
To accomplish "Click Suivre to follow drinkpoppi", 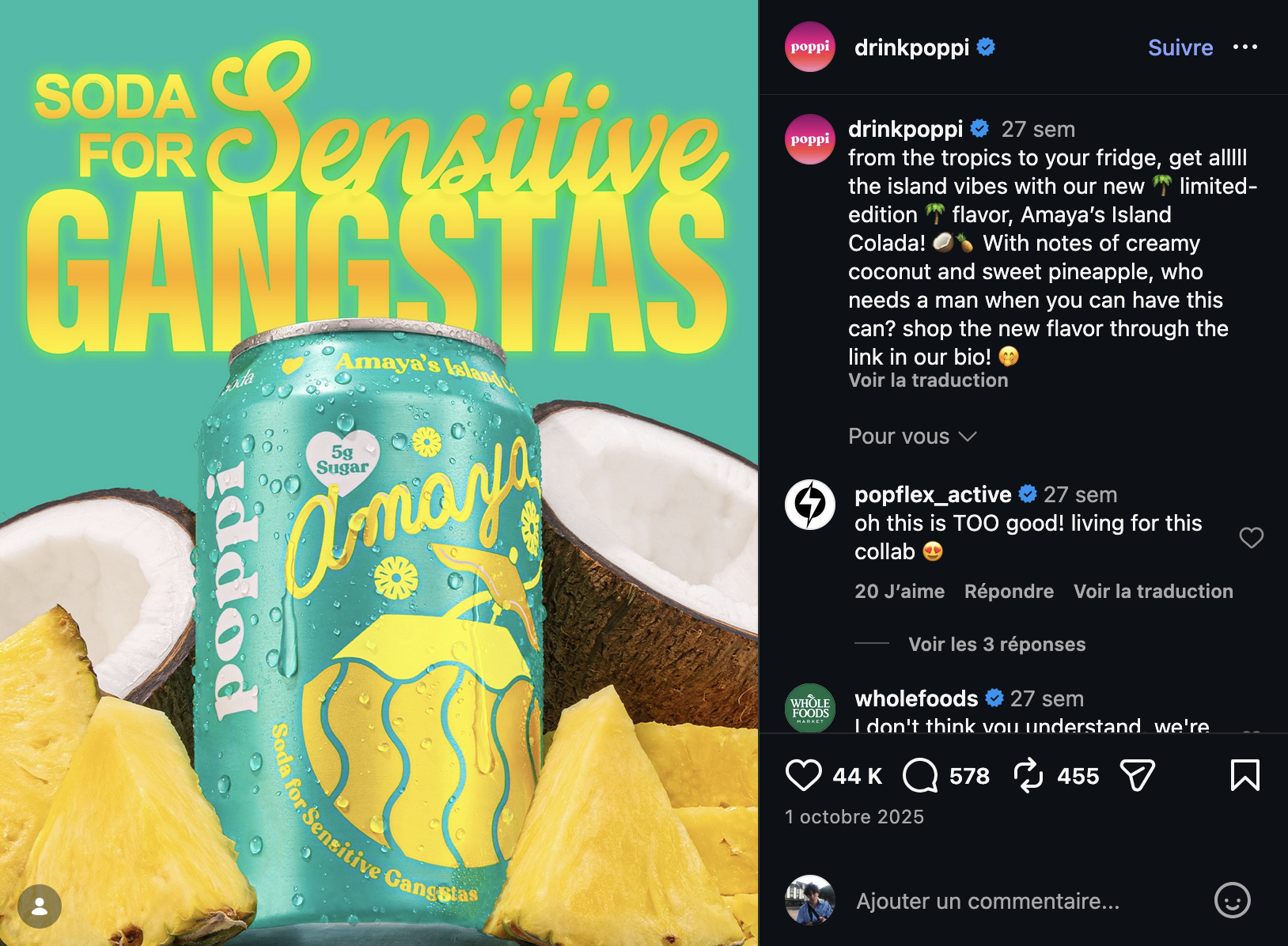I will click(x=1180, y=47).
